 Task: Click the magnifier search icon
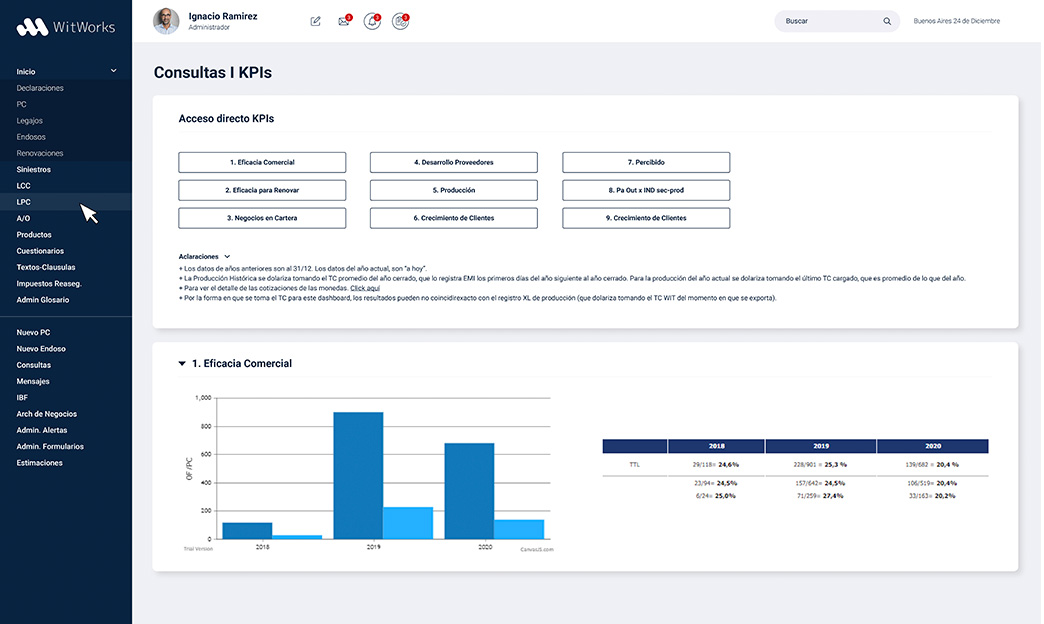pos(887,21)
